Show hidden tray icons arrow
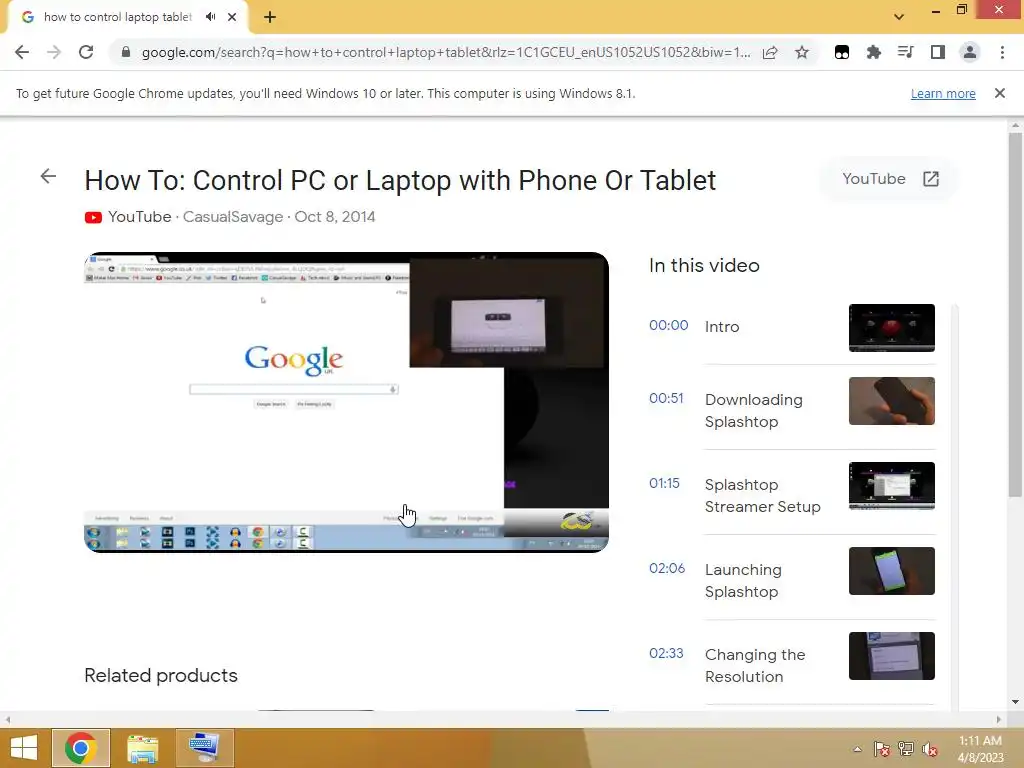This screenshot has width=1024, height=768. click(x=857, y=749)
